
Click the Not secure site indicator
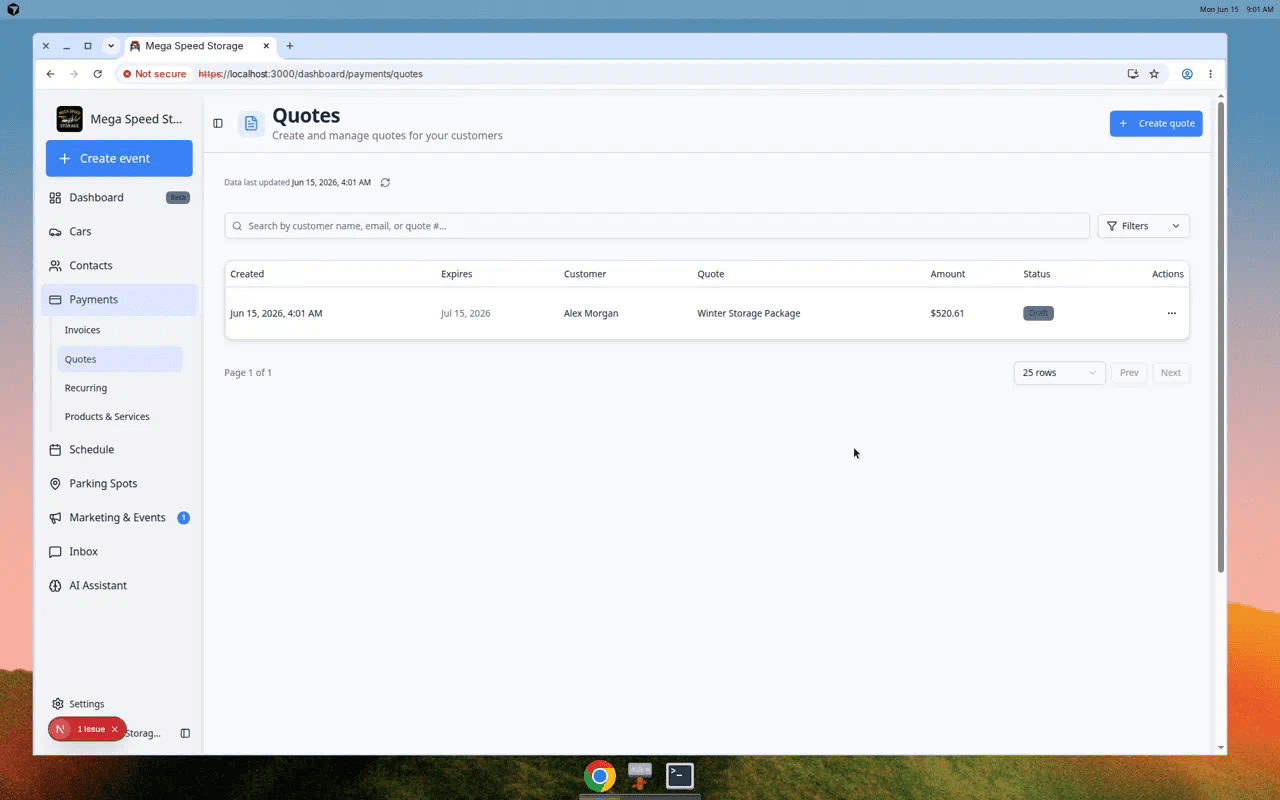point(154,74)
